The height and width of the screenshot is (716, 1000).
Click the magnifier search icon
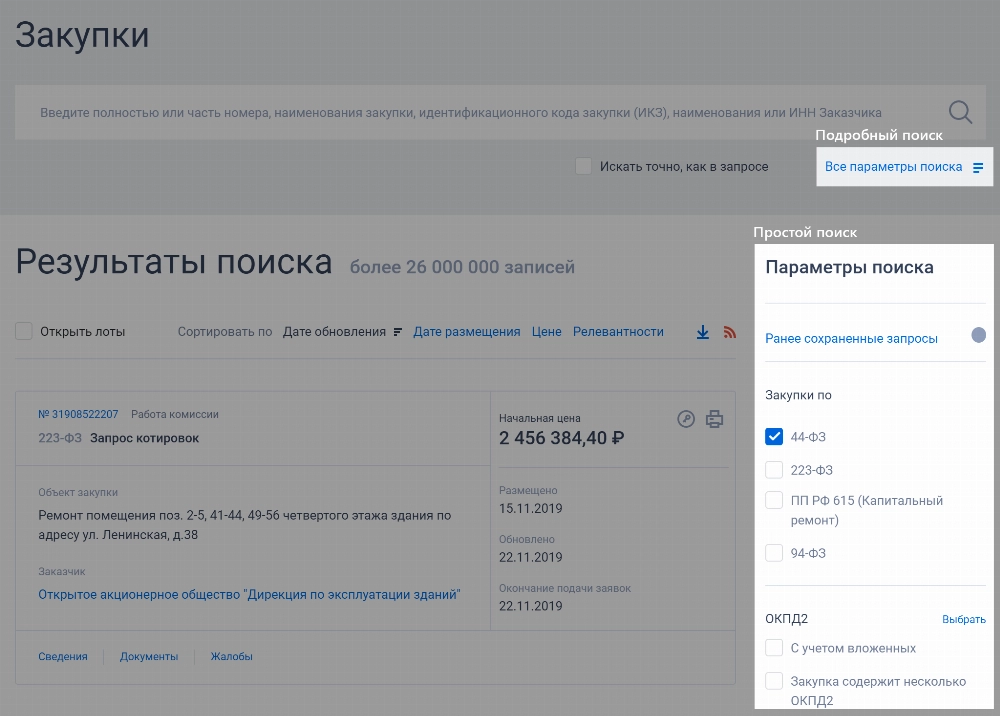(960, 112)
